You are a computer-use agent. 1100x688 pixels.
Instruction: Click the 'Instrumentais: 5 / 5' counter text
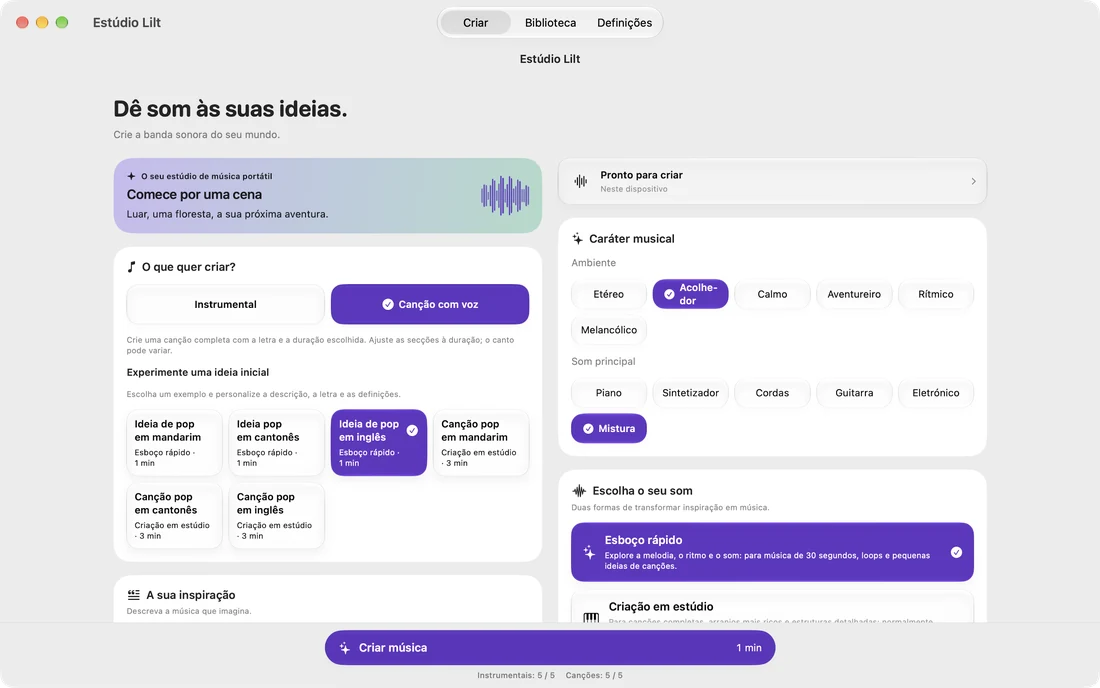tap(516, 675)
